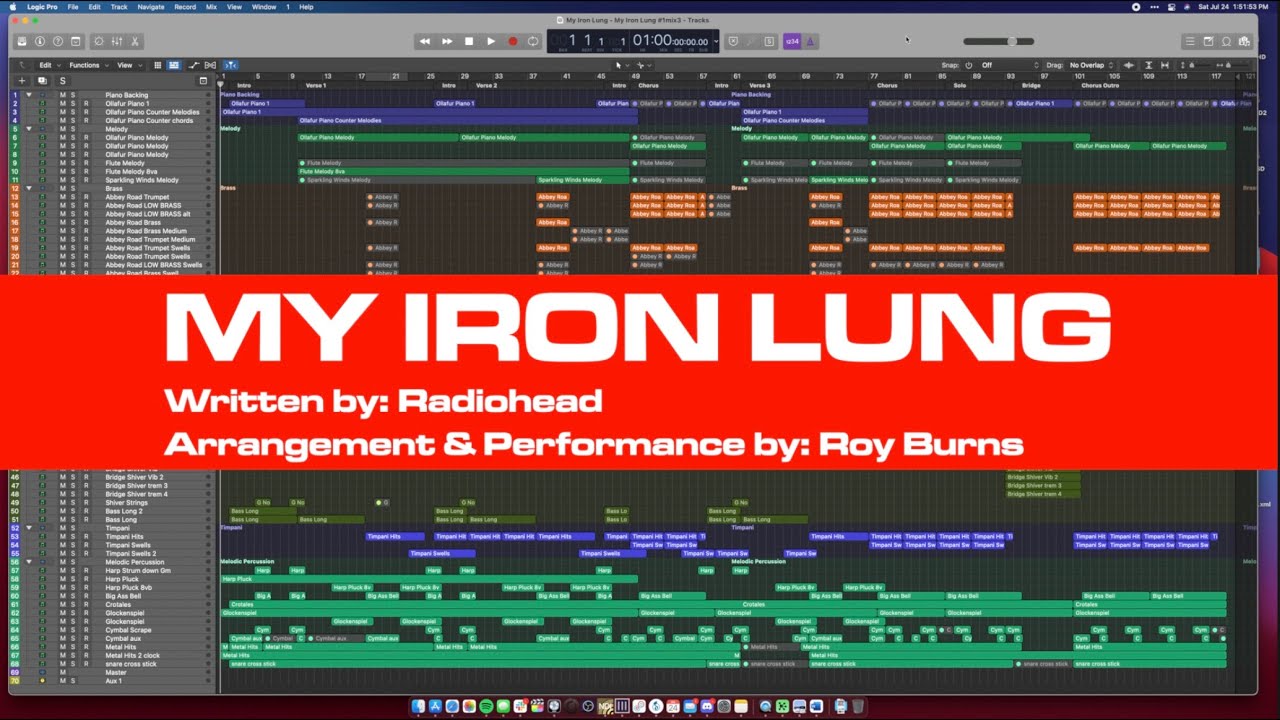
Task: Adjust the master volume slider
Action: coord(1013,41)
